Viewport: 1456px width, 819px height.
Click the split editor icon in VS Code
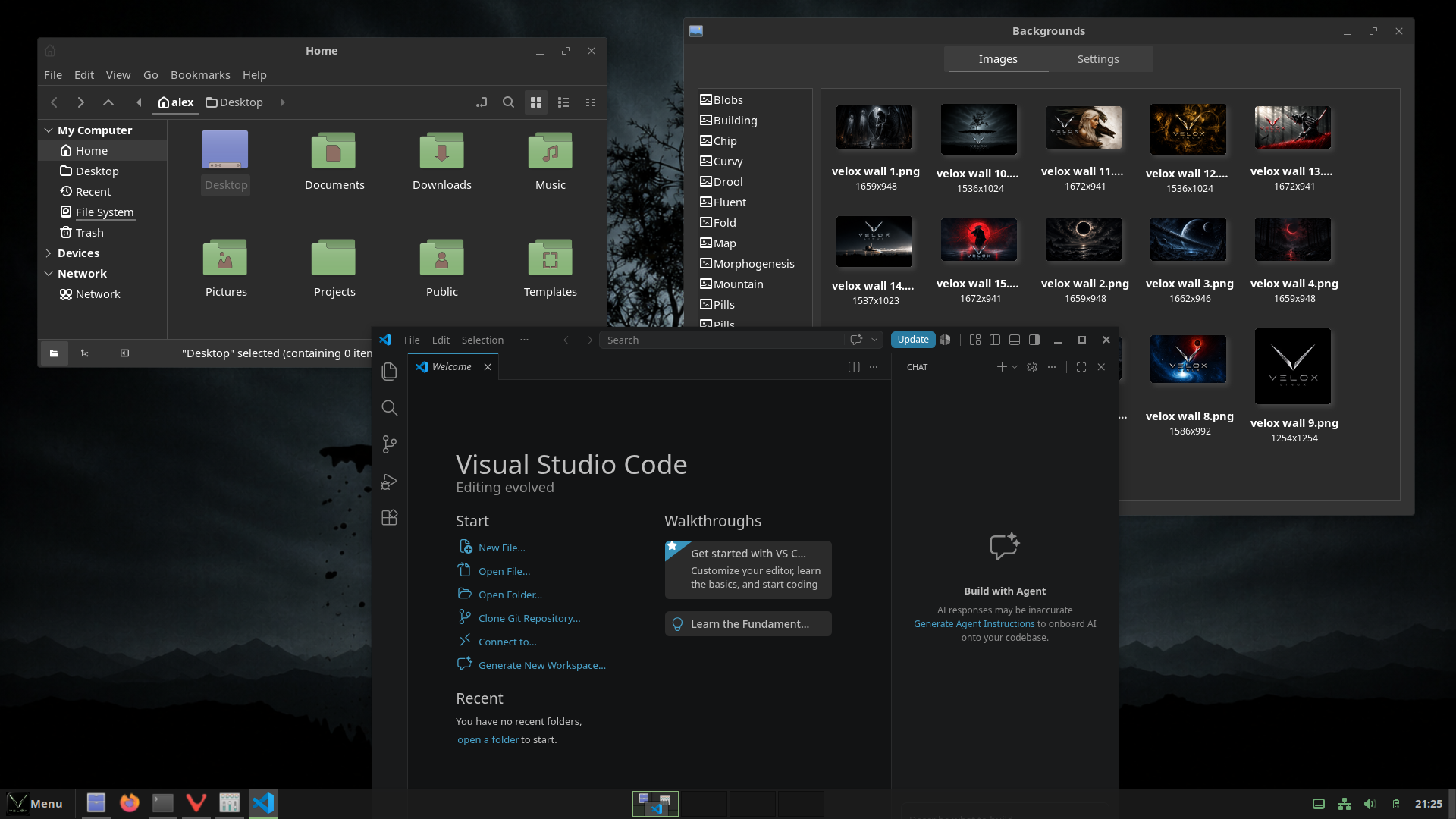[854, 367]
